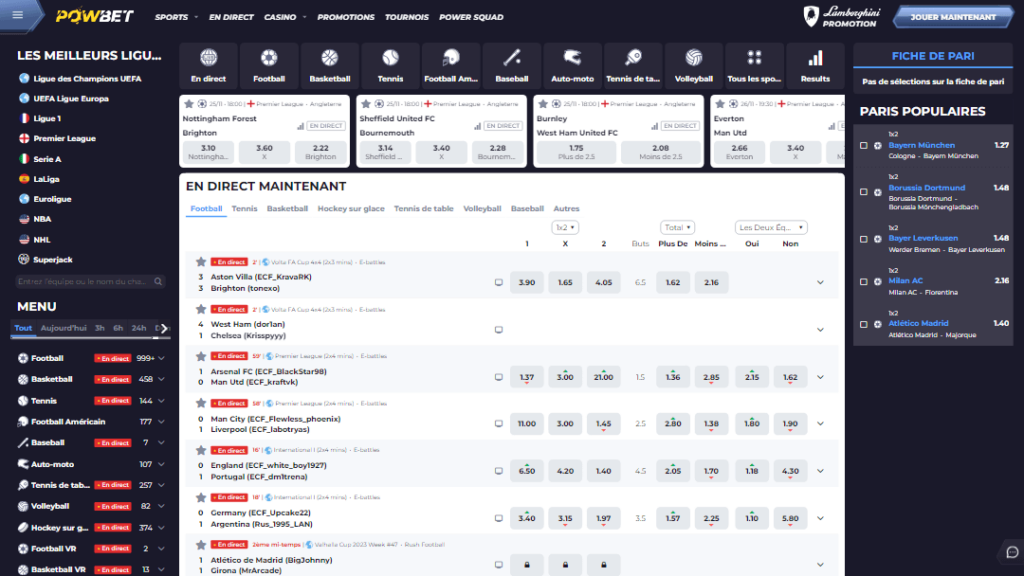Open Nottingham Forest match statistics icon
The height and width of the screenshot is (576, 1024).
point(300,126)
